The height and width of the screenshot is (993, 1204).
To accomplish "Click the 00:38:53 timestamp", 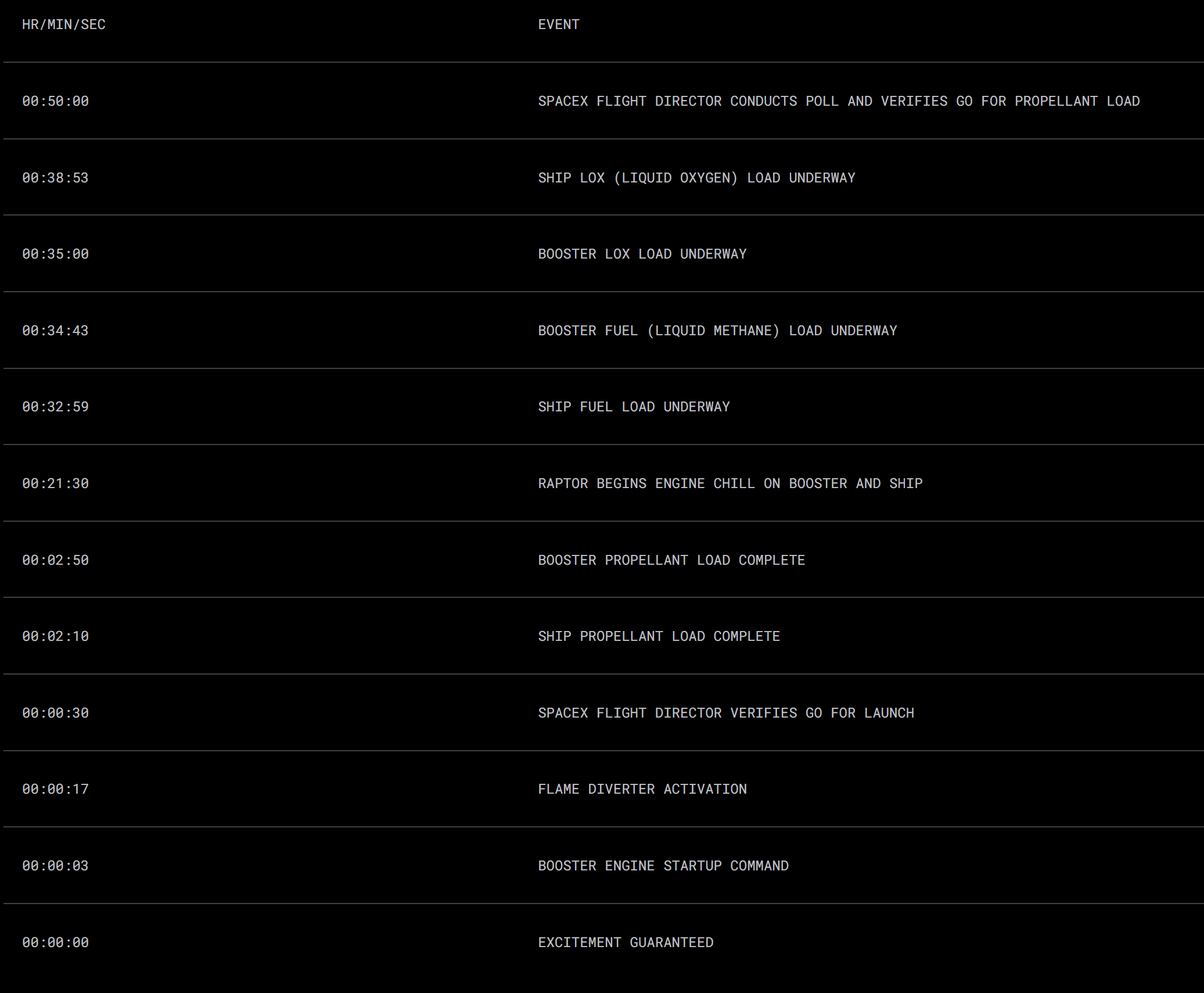I will point(56,178).
